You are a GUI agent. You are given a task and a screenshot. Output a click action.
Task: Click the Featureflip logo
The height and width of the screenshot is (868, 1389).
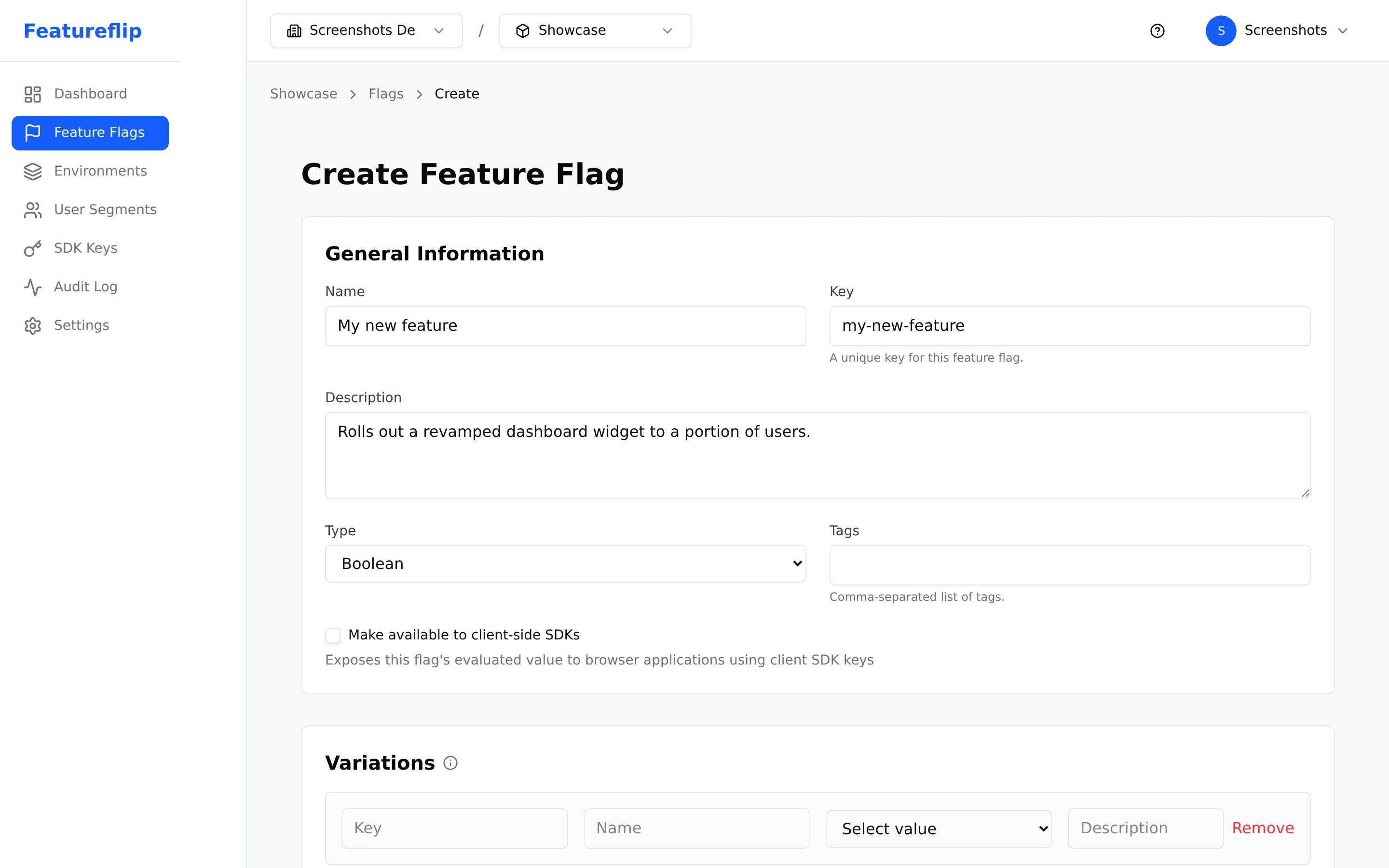(82, 31)
